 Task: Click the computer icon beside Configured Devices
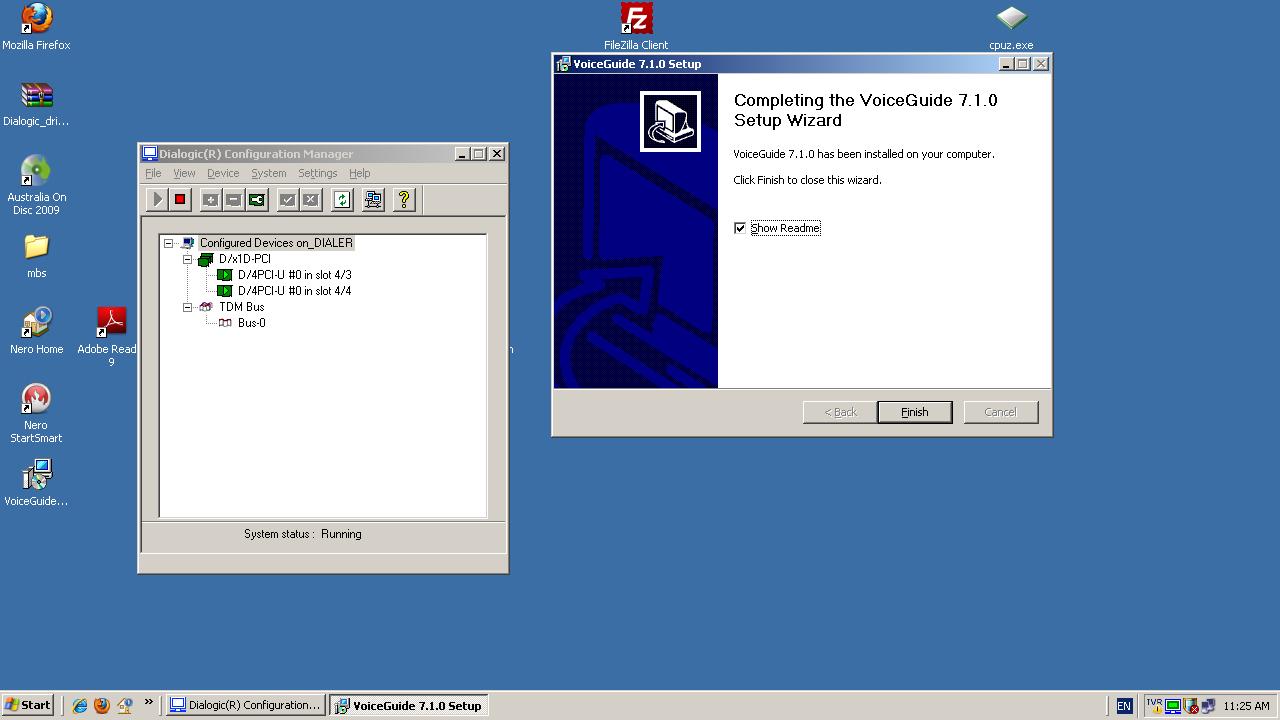tap(187, 243)
